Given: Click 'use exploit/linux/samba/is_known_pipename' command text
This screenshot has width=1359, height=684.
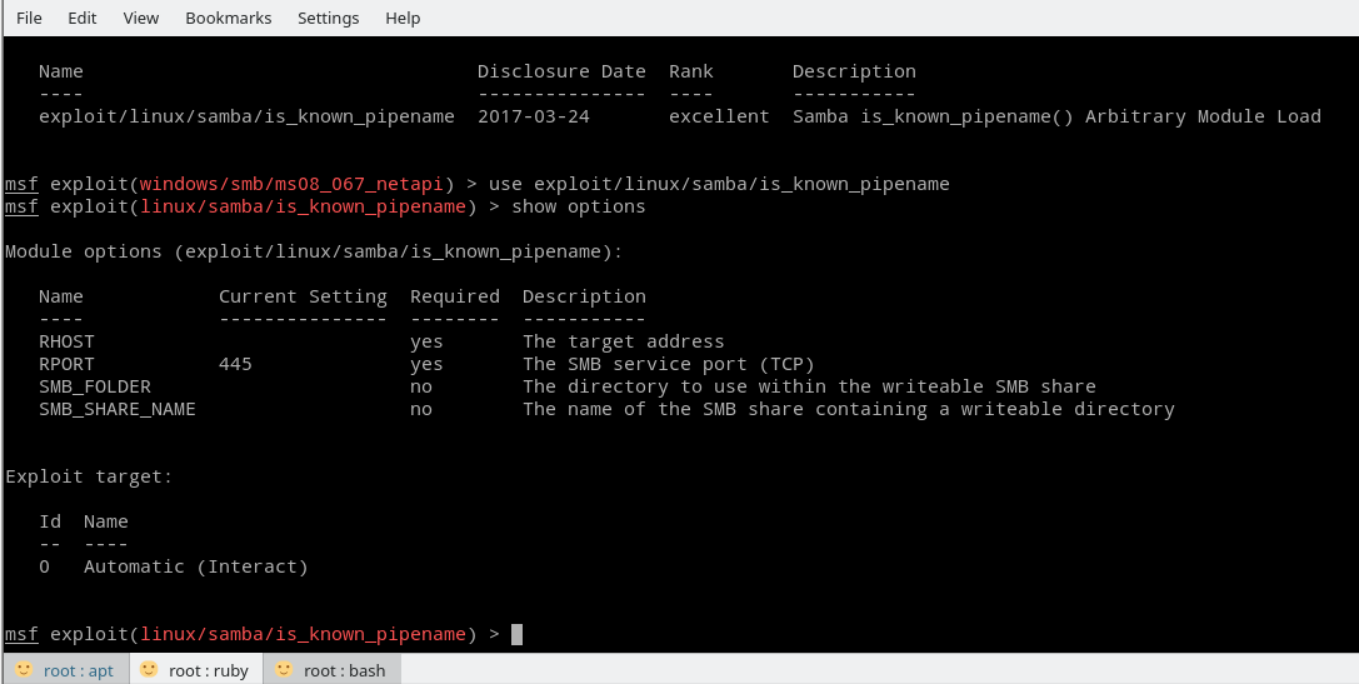Looking at the screenshot, I should pyautogui.click(x=719, y=184).
